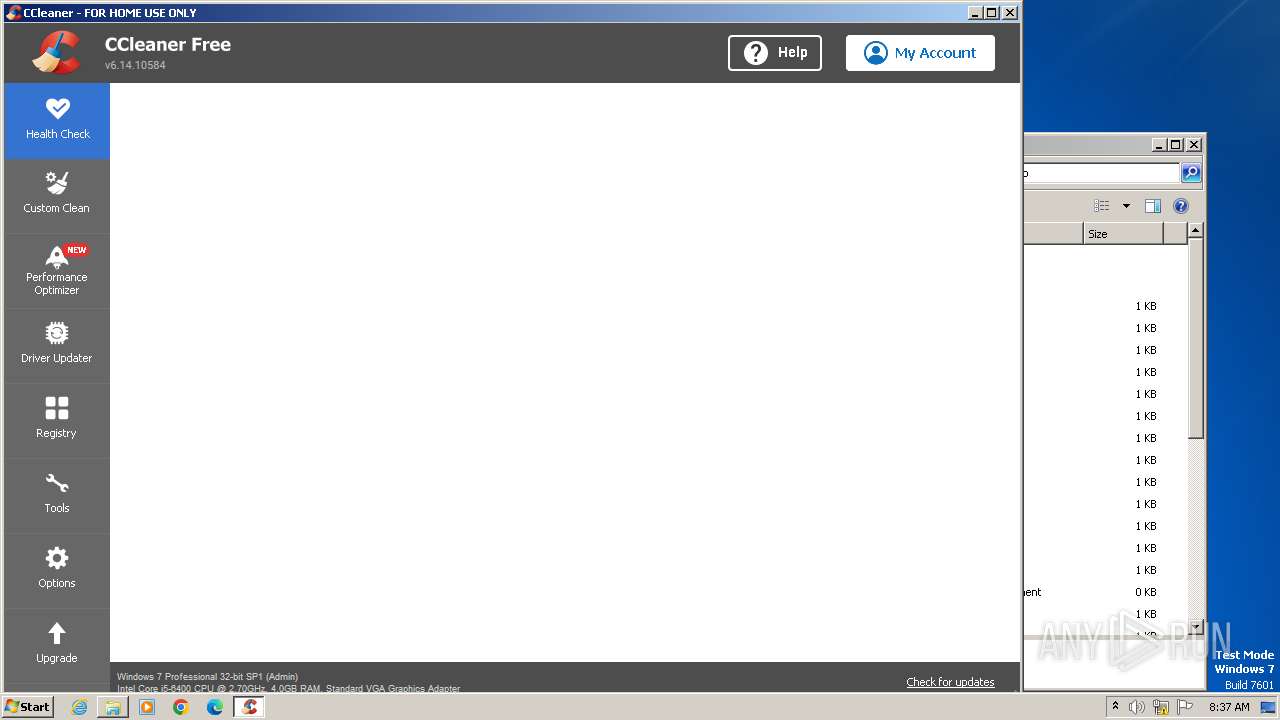Click the Explorer vertical scrollbar thumb
1280x720 pixels.
click(x=1196, y=338)
